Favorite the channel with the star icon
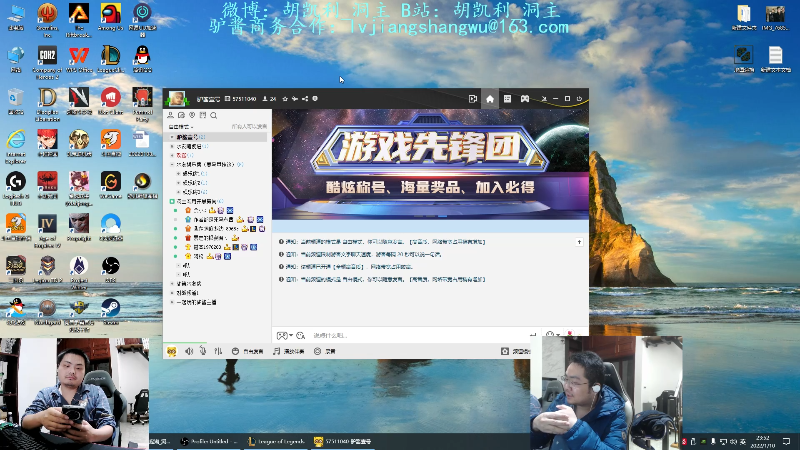The width and height of the screenshot is (800, 450). click(x=285, y=99)
